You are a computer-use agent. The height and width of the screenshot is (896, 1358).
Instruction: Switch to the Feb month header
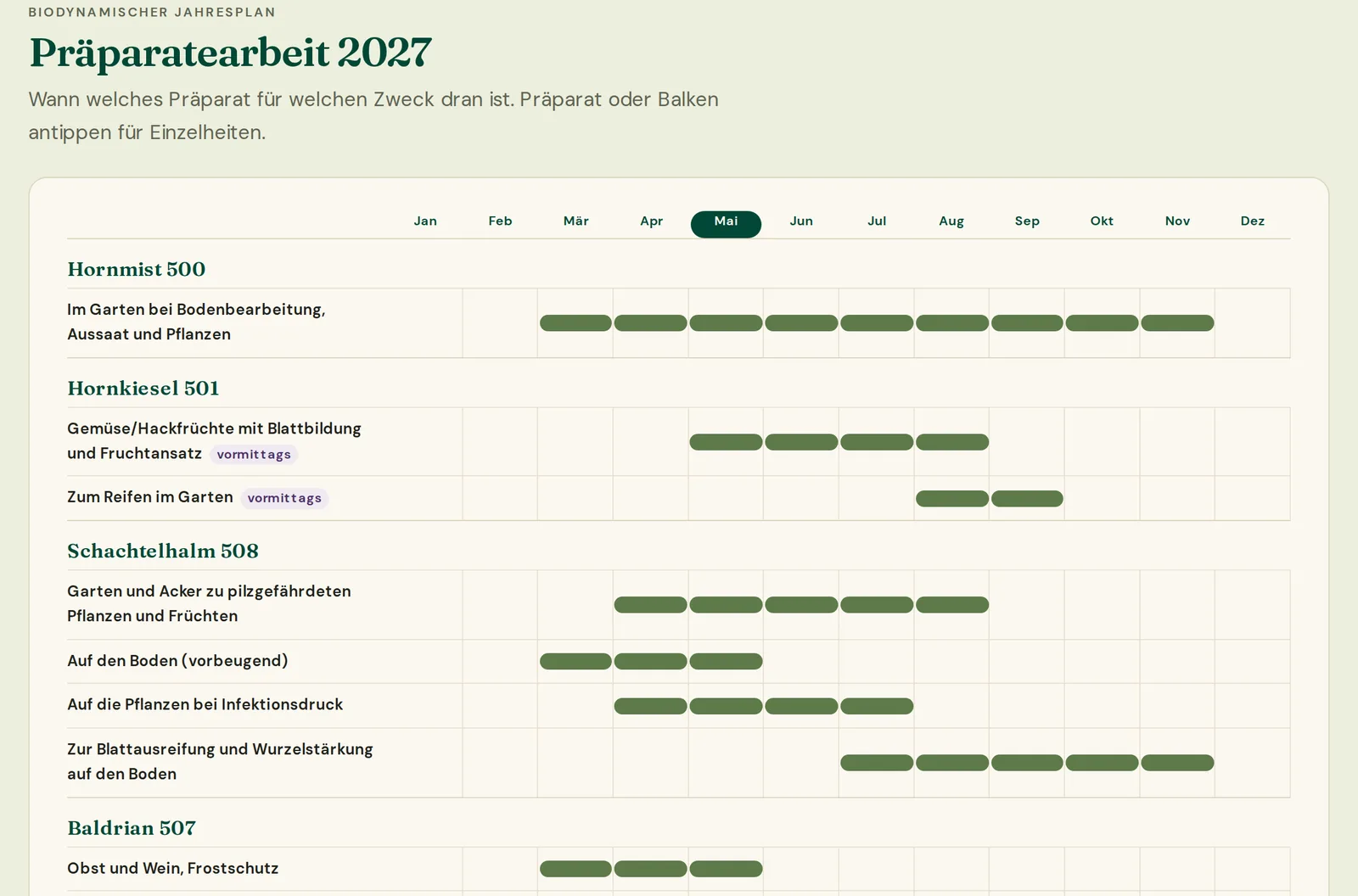[x=500, y=221]
